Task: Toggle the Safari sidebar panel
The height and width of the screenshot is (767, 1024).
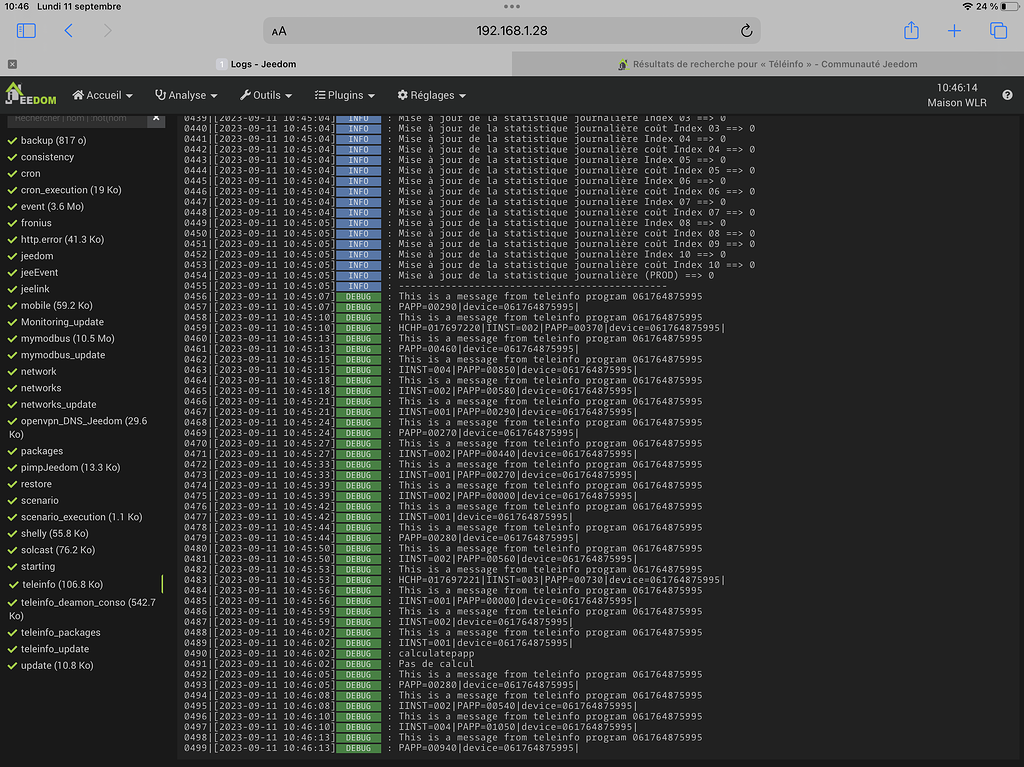Action: (x=26, y=31)
